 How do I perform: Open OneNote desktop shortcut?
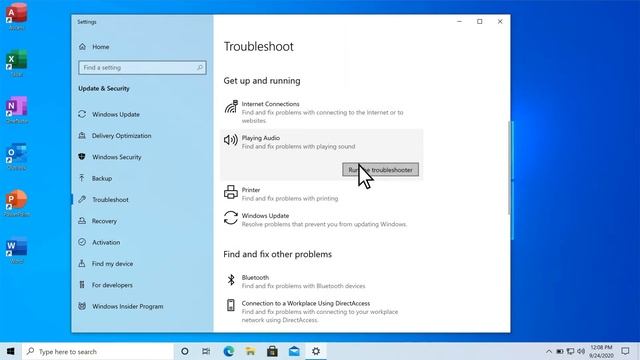[x=16, y=109]
